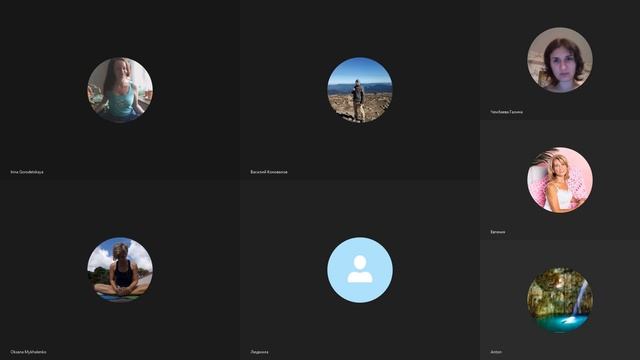The height and width of the screenshot is (360, 640).
Task: Click the name label under the webcam portrait
Action: (x=507, y=112)
